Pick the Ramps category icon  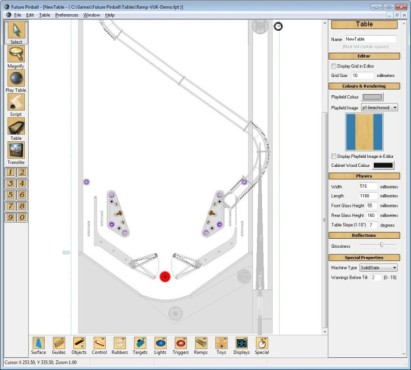(x=201, y=343)
